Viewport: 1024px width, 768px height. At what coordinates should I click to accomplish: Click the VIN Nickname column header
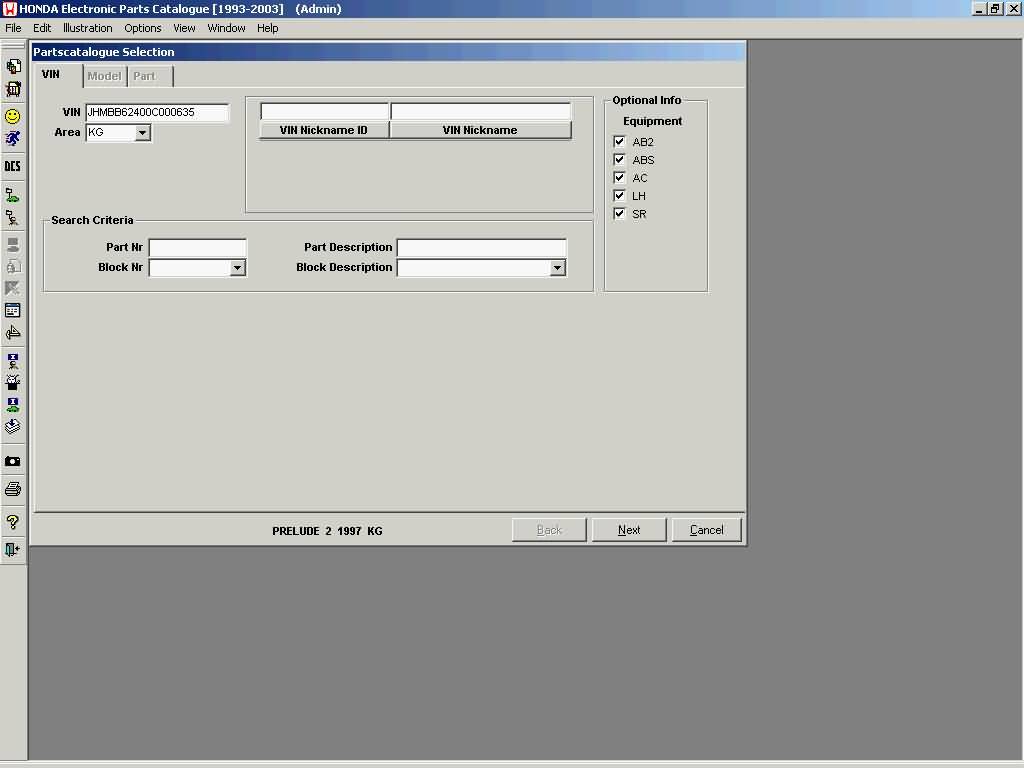pos(480,130)
